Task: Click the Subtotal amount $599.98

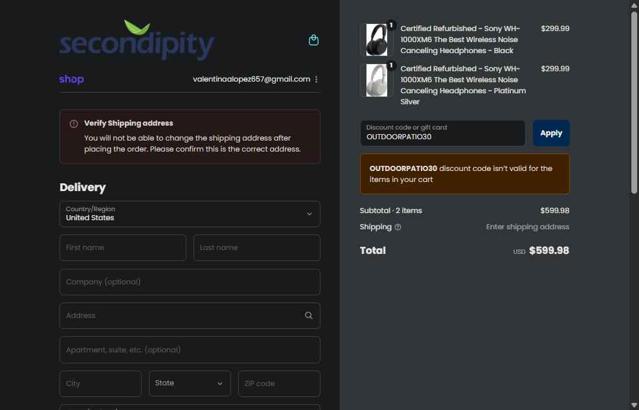Action: tap(555, 211)
